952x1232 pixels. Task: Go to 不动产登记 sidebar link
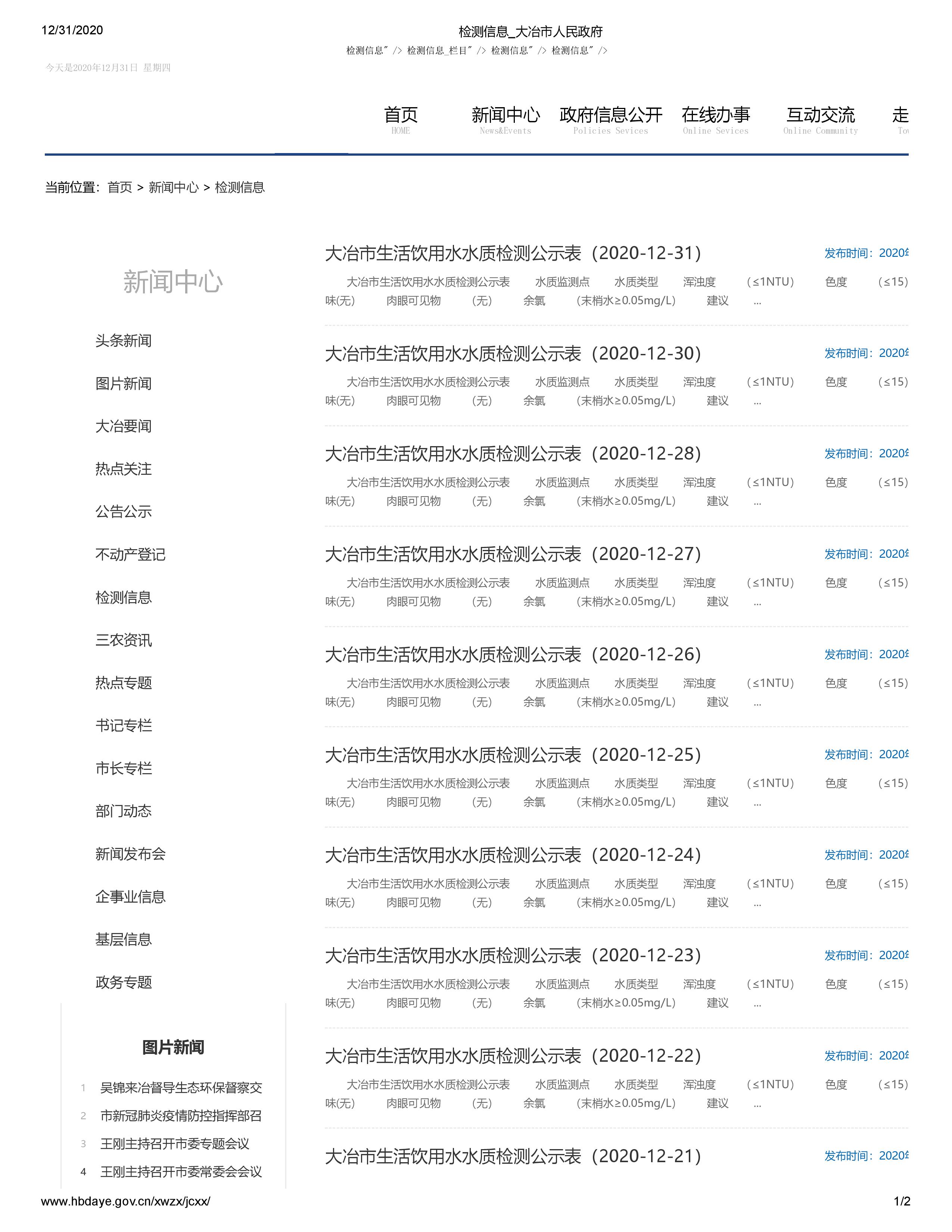coord(130,554)
